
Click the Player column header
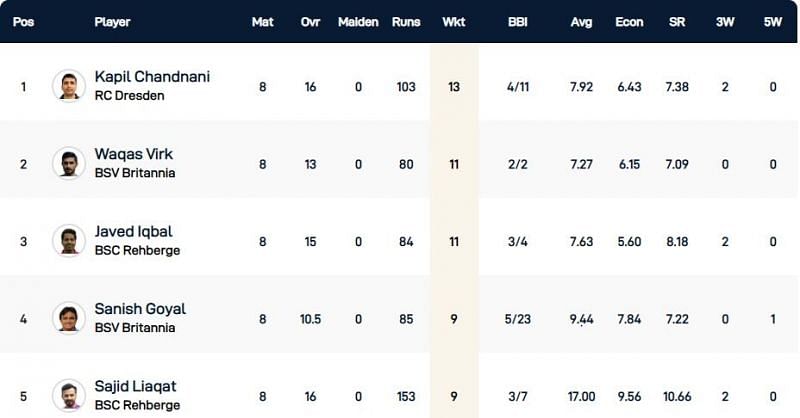[x=112, y=22]
